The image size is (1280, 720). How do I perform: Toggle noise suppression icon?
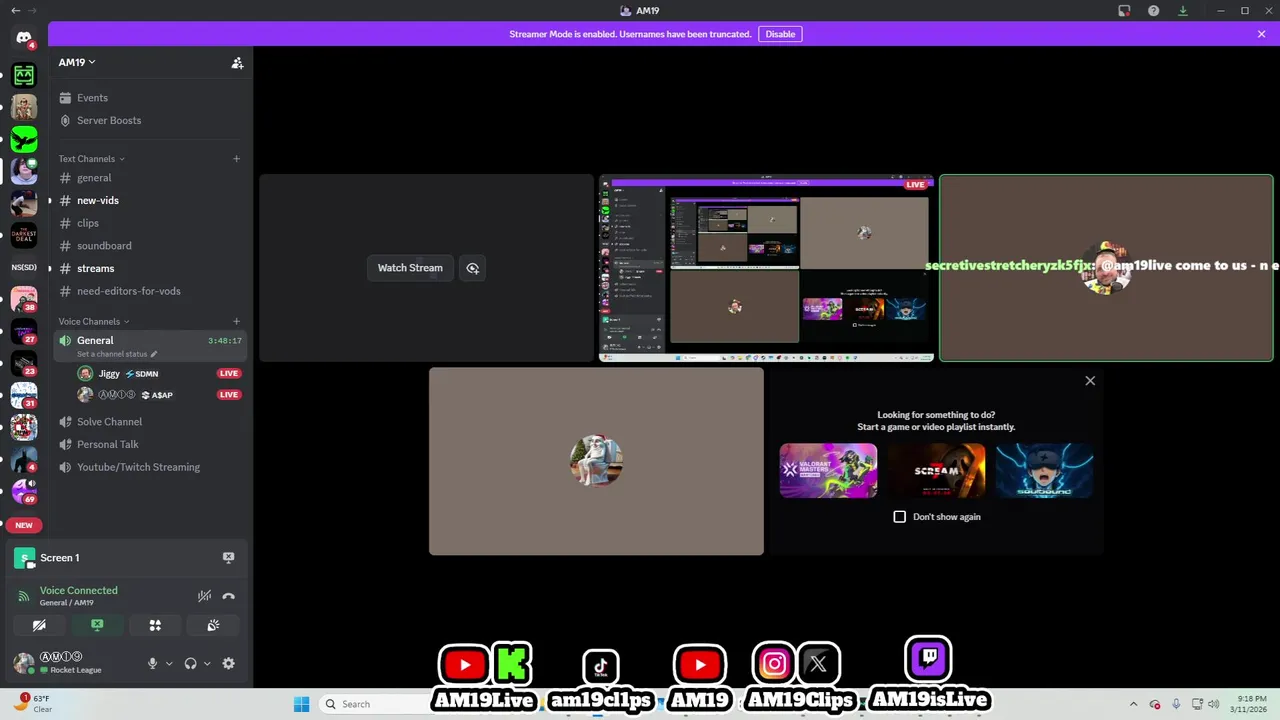click(204, 596)
